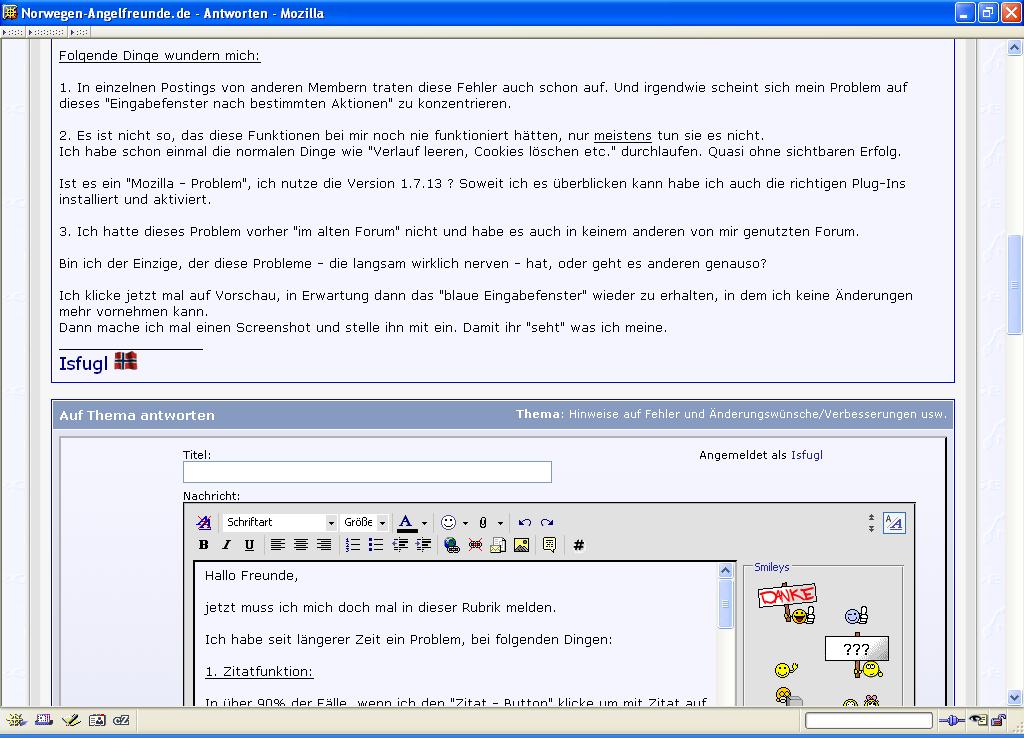Expand the smiley picker dropdown arrow

pyautogui.click(x=465, y=523)
